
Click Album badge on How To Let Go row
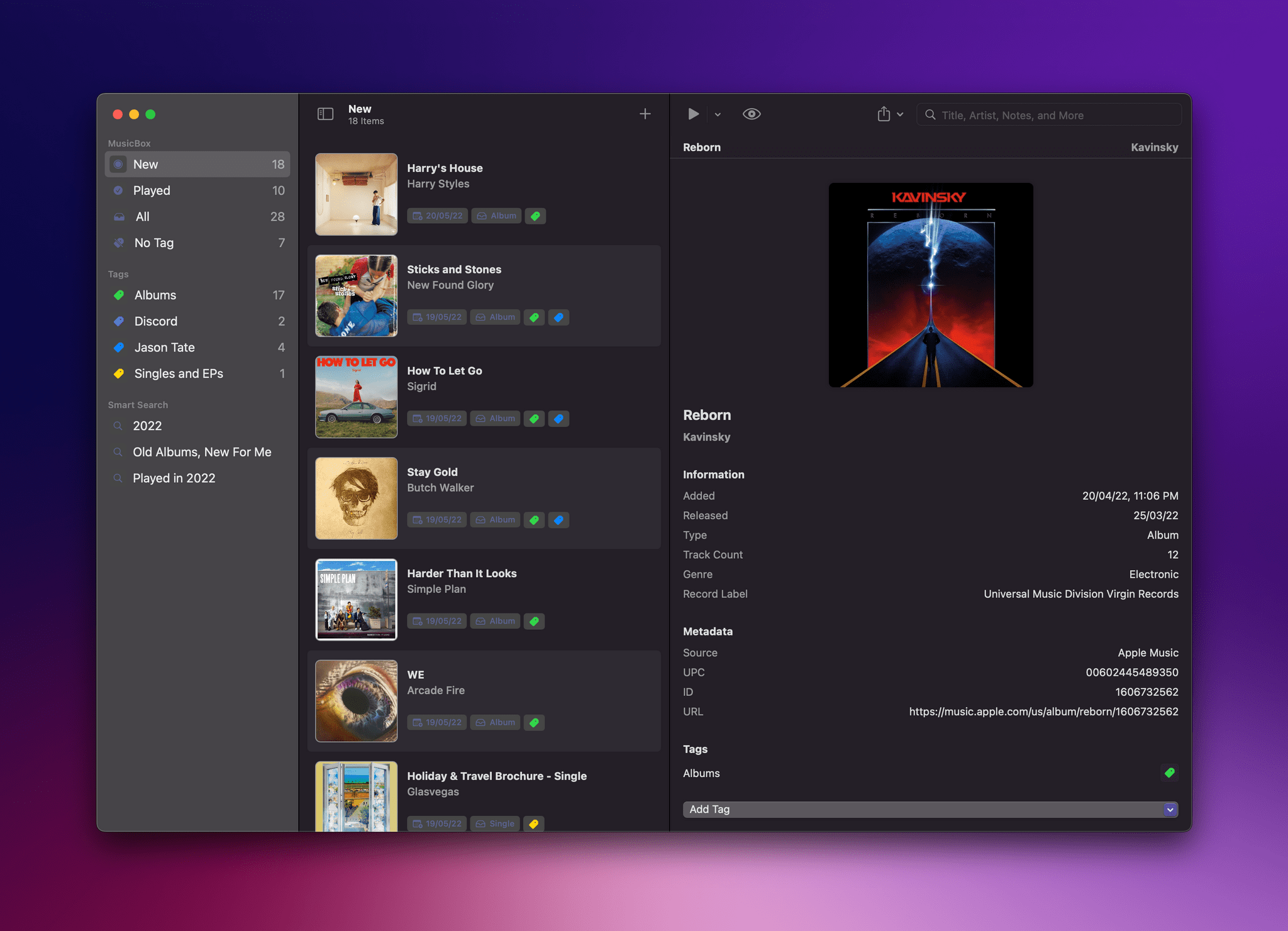[495, 419]
